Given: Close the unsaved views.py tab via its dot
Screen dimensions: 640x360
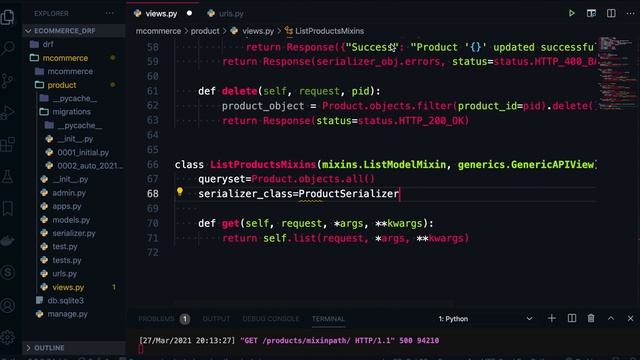Looking at the screenshot, I should [189, 13].
